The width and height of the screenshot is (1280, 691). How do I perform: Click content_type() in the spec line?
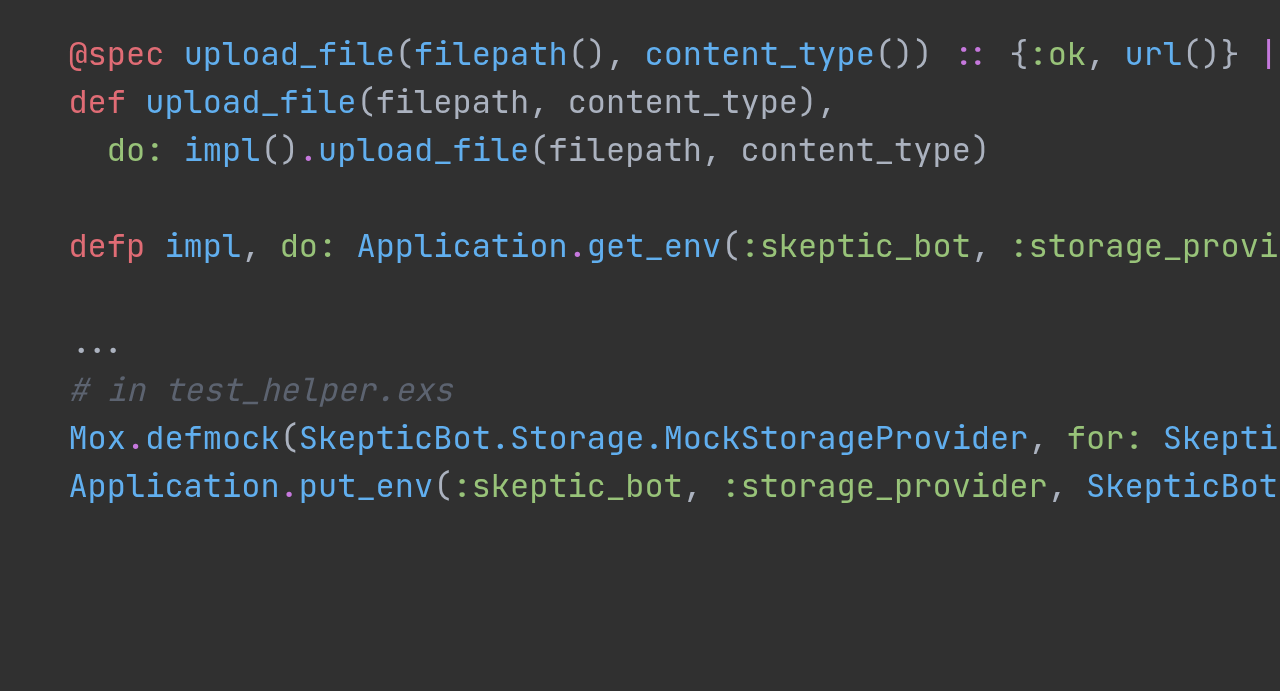(x=788, y=55)
